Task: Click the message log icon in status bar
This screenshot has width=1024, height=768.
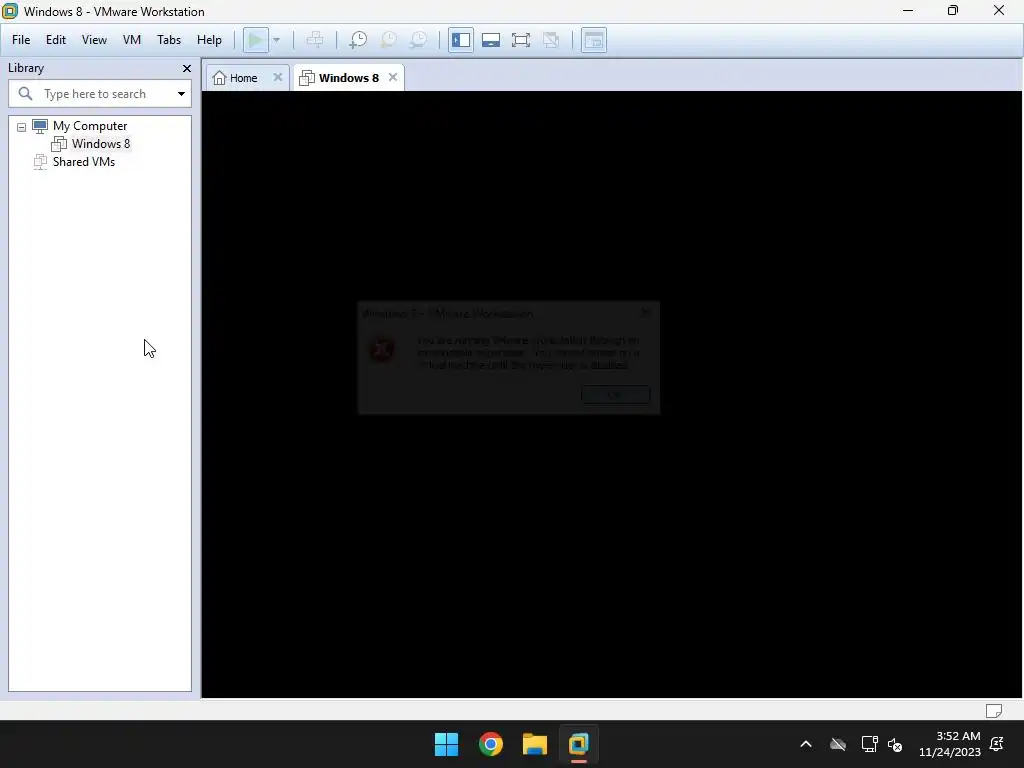Action: (x=993, y=710)
